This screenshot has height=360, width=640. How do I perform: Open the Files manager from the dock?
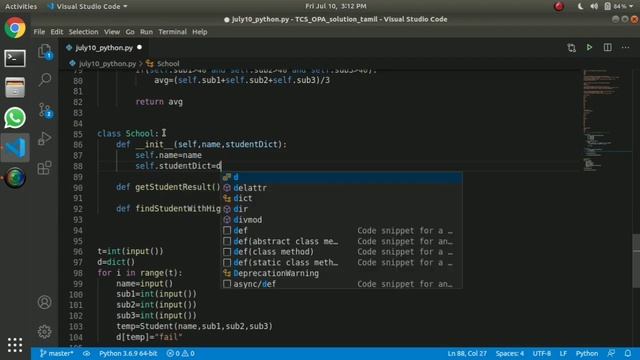tap(15, 88)
